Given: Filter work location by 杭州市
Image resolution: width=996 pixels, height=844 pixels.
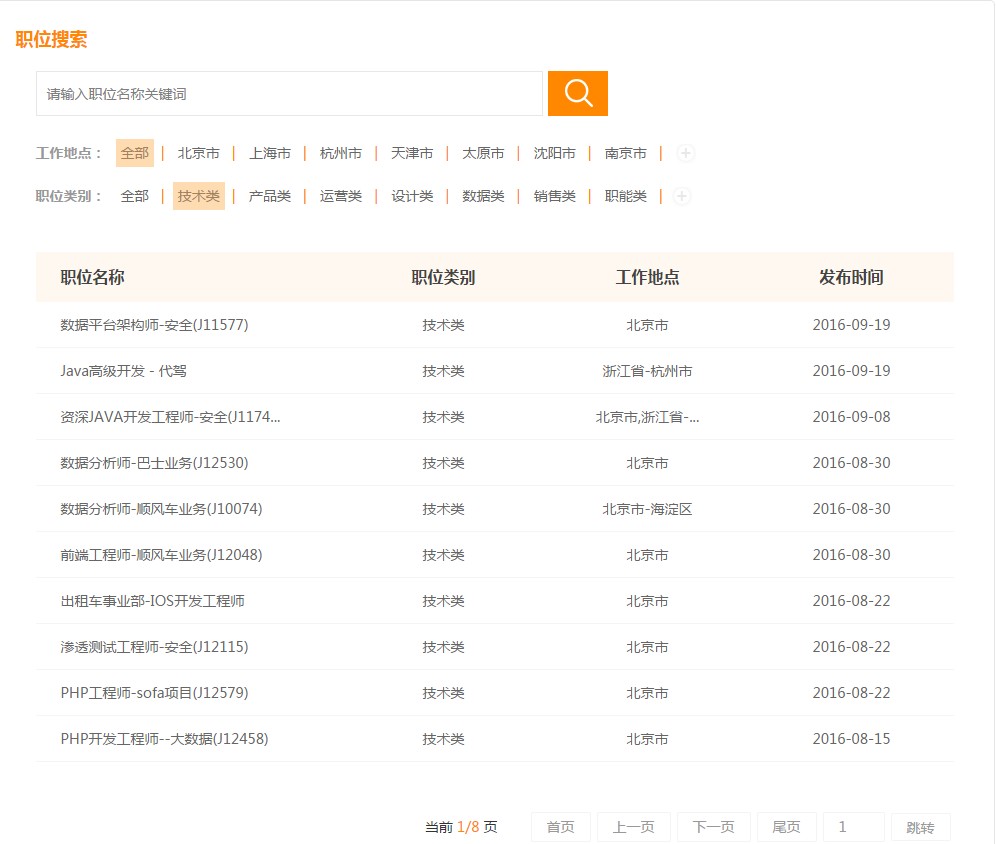Looking at the screenshot, I should 340,153.
